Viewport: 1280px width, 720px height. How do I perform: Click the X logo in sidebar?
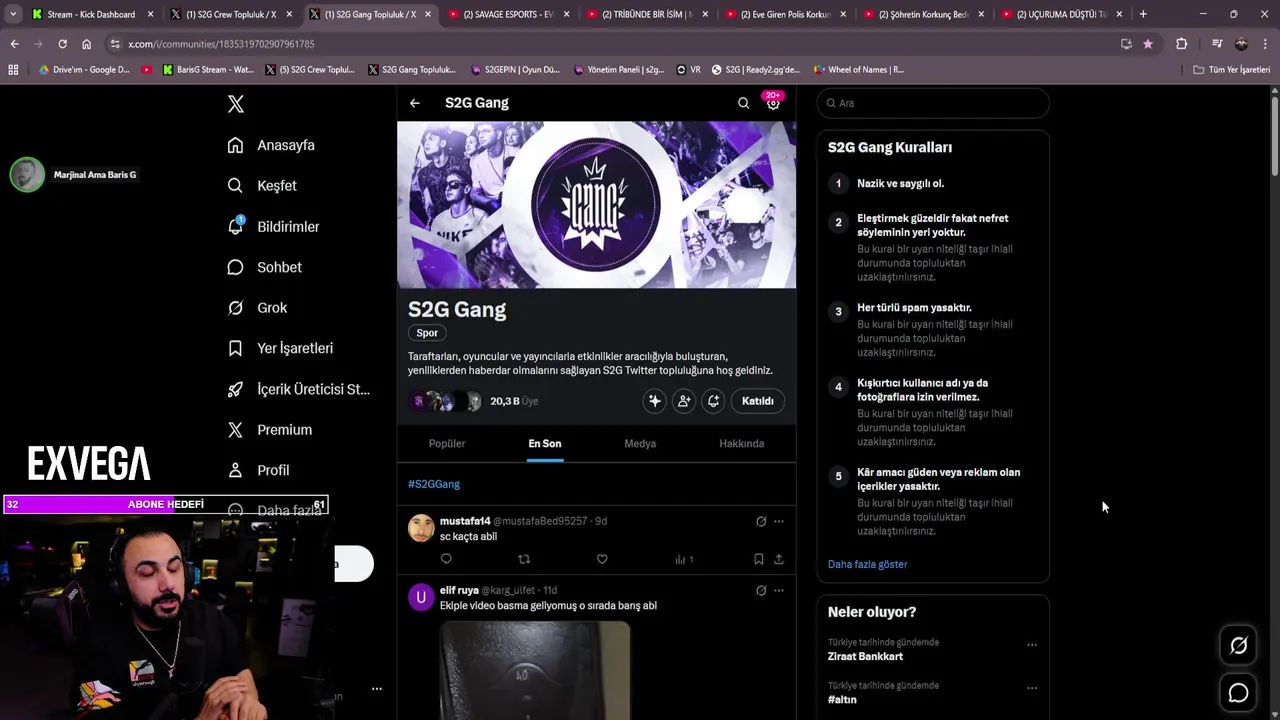point(235,104)
